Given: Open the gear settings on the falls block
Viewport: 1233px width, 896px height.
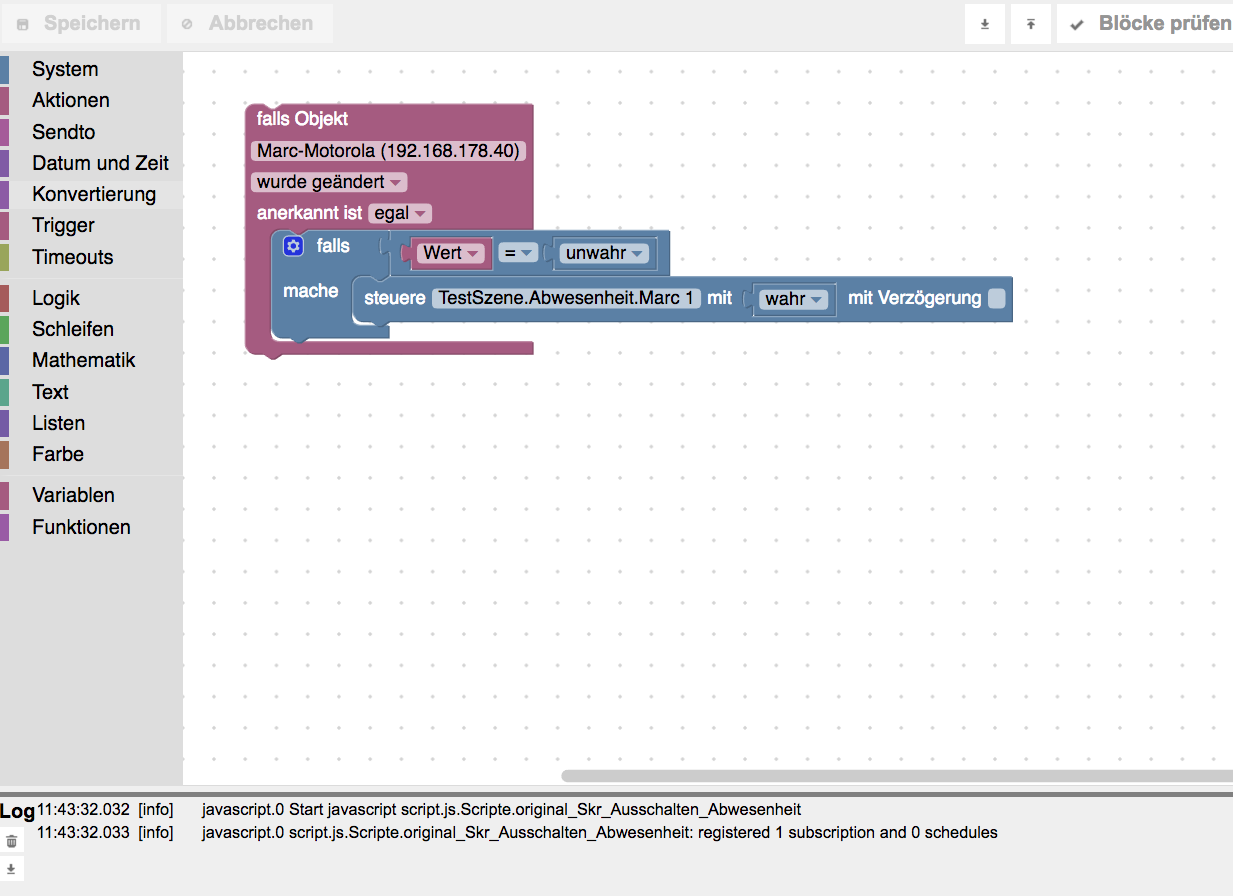Looking at the screenshot, I should 293,246.
